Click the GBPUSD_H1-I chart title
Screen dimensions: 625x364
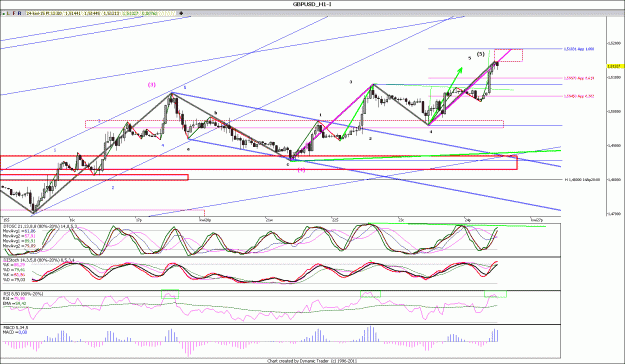[312, 4]
